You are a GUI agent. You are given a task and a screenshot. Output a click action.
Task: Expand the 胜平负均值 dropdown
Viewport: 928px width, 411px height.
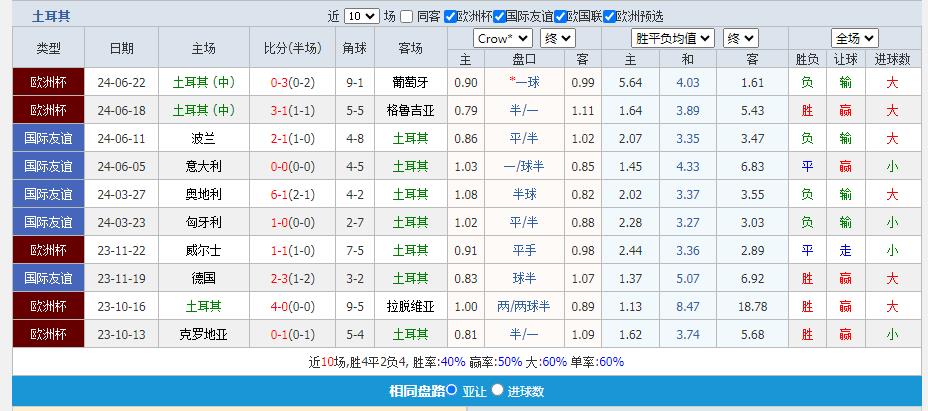[673, 38]
